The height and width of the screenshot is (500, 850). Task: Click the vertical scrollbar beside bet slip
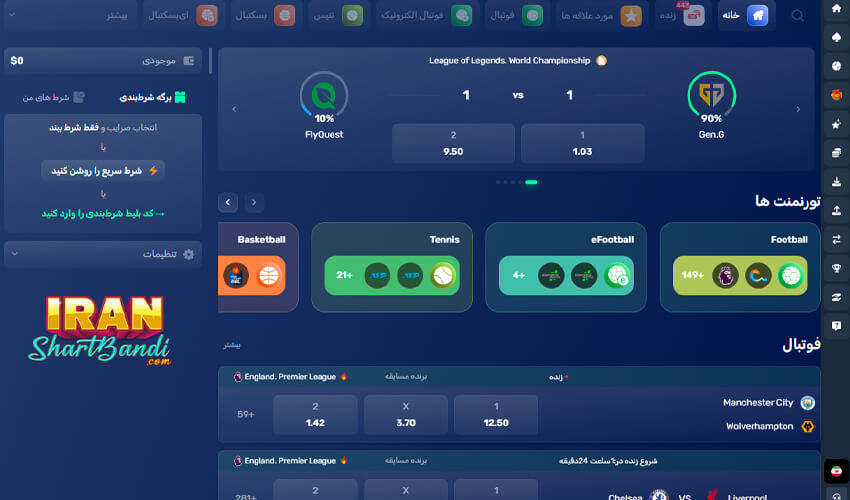210,61
